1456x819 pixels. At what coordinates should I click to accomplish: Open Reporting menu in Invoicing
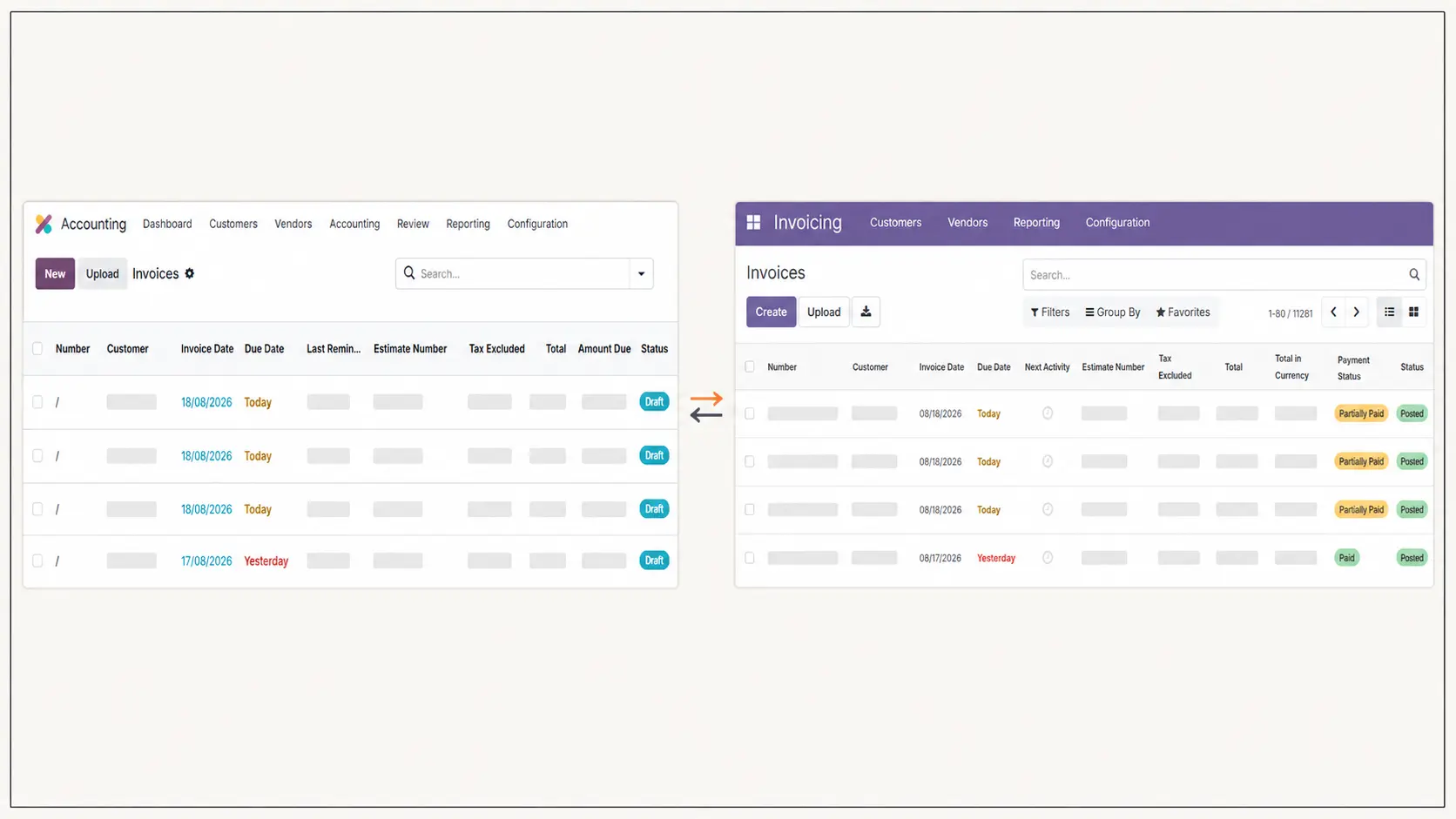[1036, 223]
